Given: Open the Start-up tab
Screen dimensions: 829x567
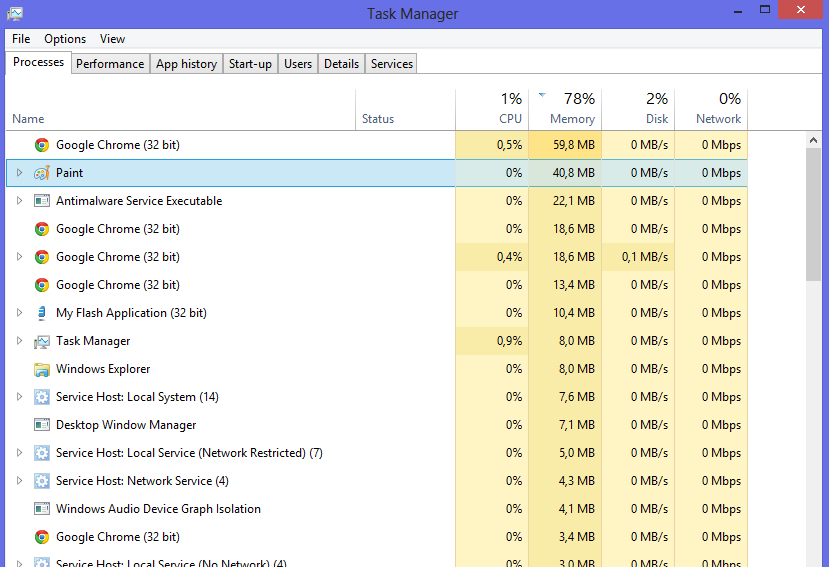Looking at the screenshot, I should [250, 64].
